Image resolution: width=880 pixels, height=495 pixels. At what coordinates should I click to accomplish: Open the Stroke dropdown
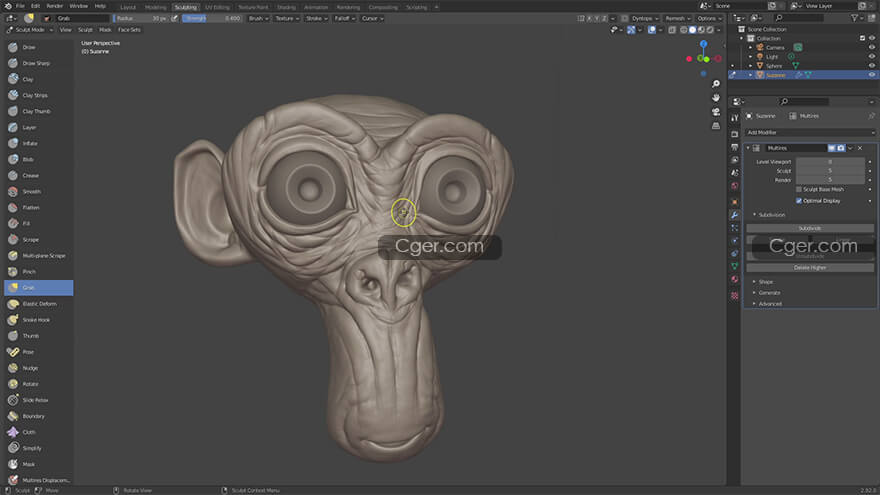pyautogui.click(x=316, y=19)
